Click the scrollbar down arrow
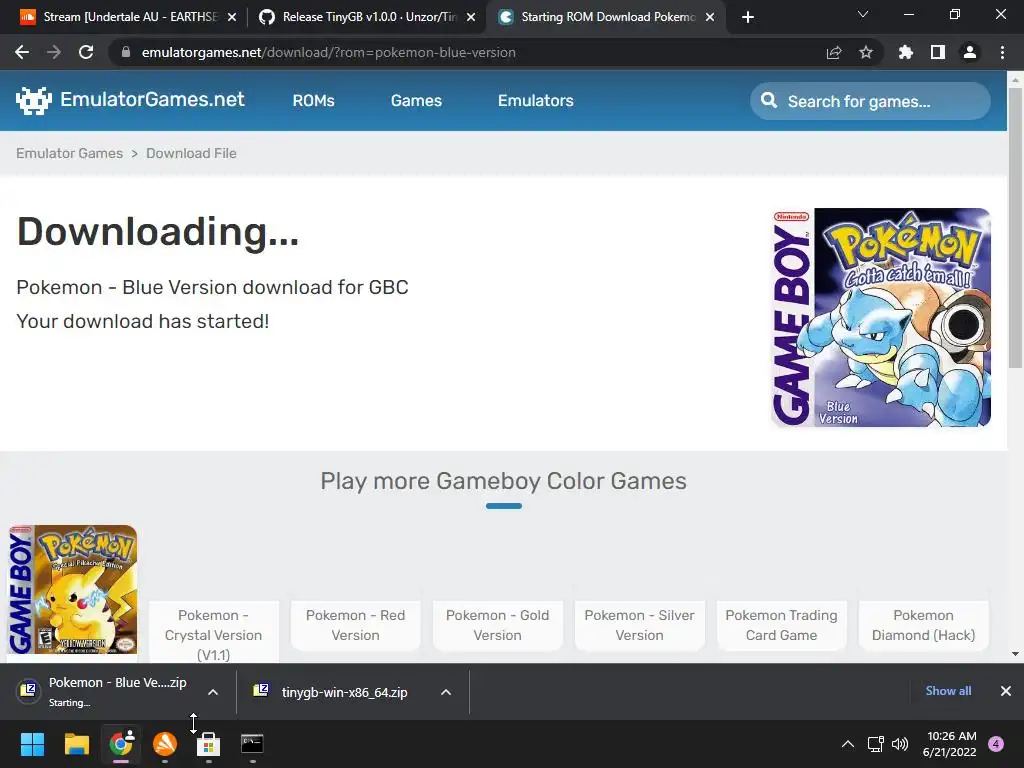 [x=1015, y=654]
